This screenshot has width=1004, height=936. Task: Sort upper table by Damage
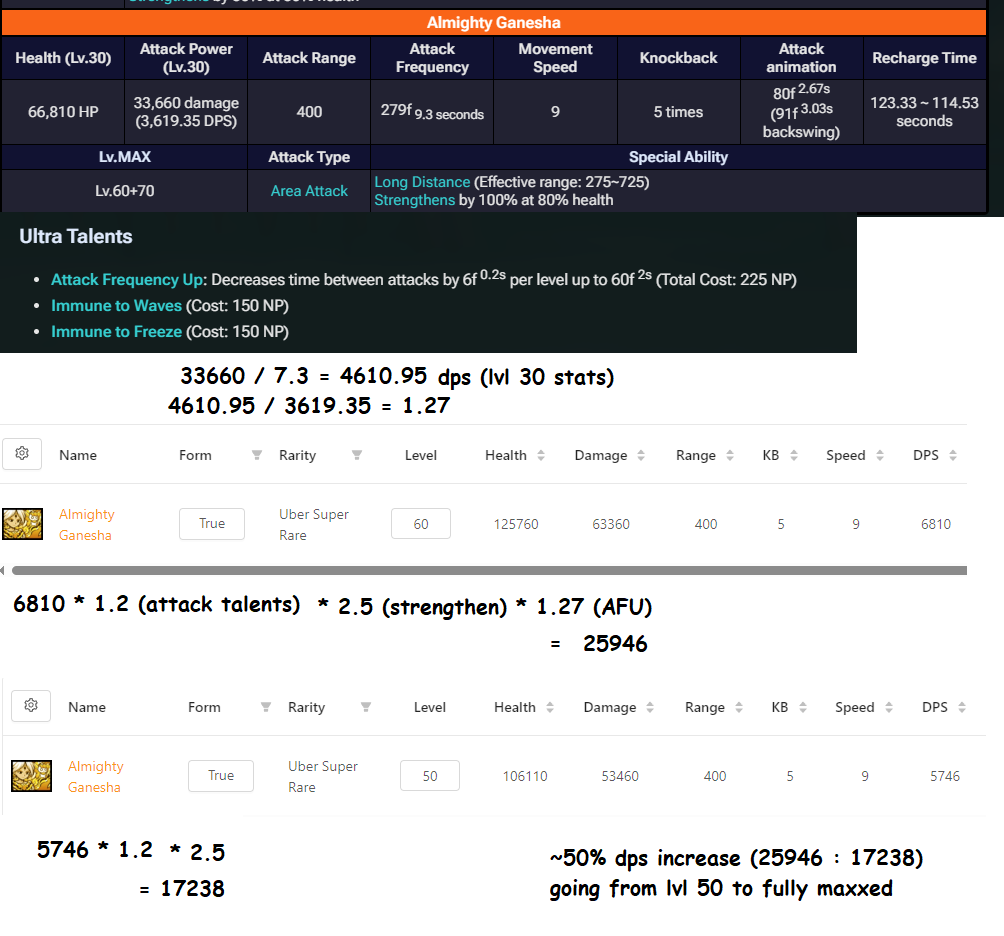[641, 455]
